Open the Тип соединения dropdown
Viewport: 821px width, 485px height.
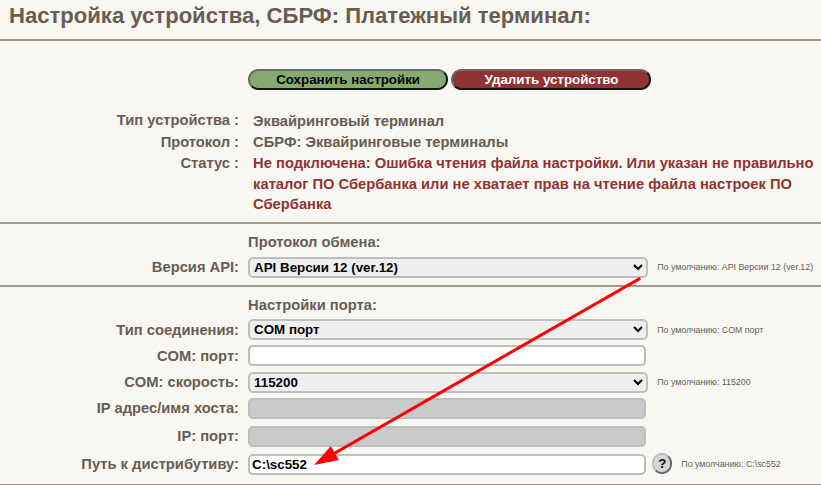[x=448, y=330]
